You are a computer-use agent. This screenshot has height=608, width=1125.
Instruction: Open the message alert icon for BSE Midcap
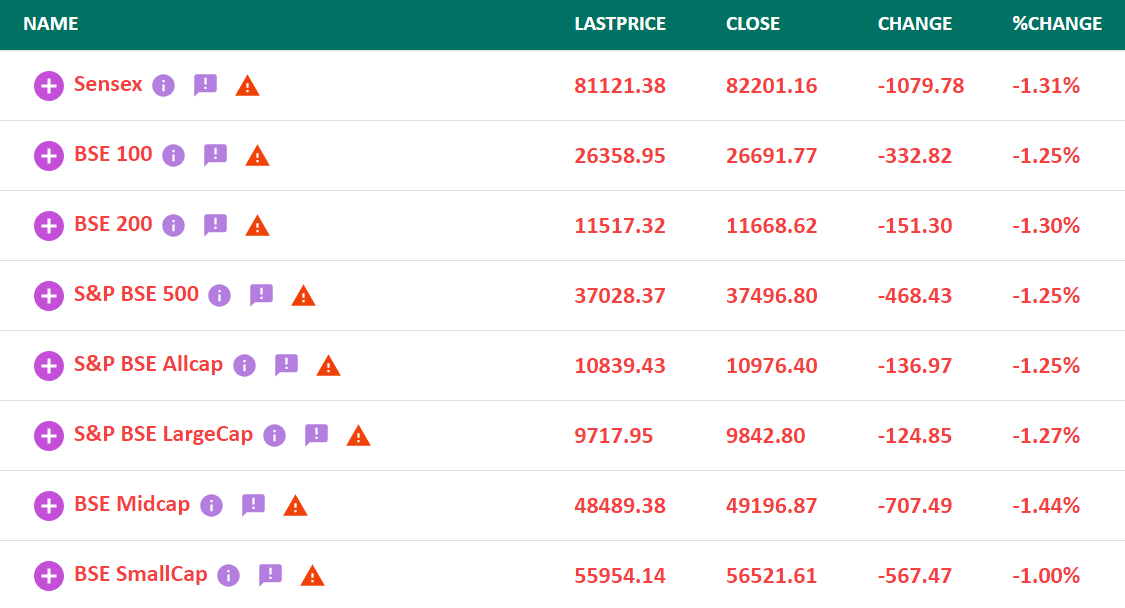tap(253, 505)
